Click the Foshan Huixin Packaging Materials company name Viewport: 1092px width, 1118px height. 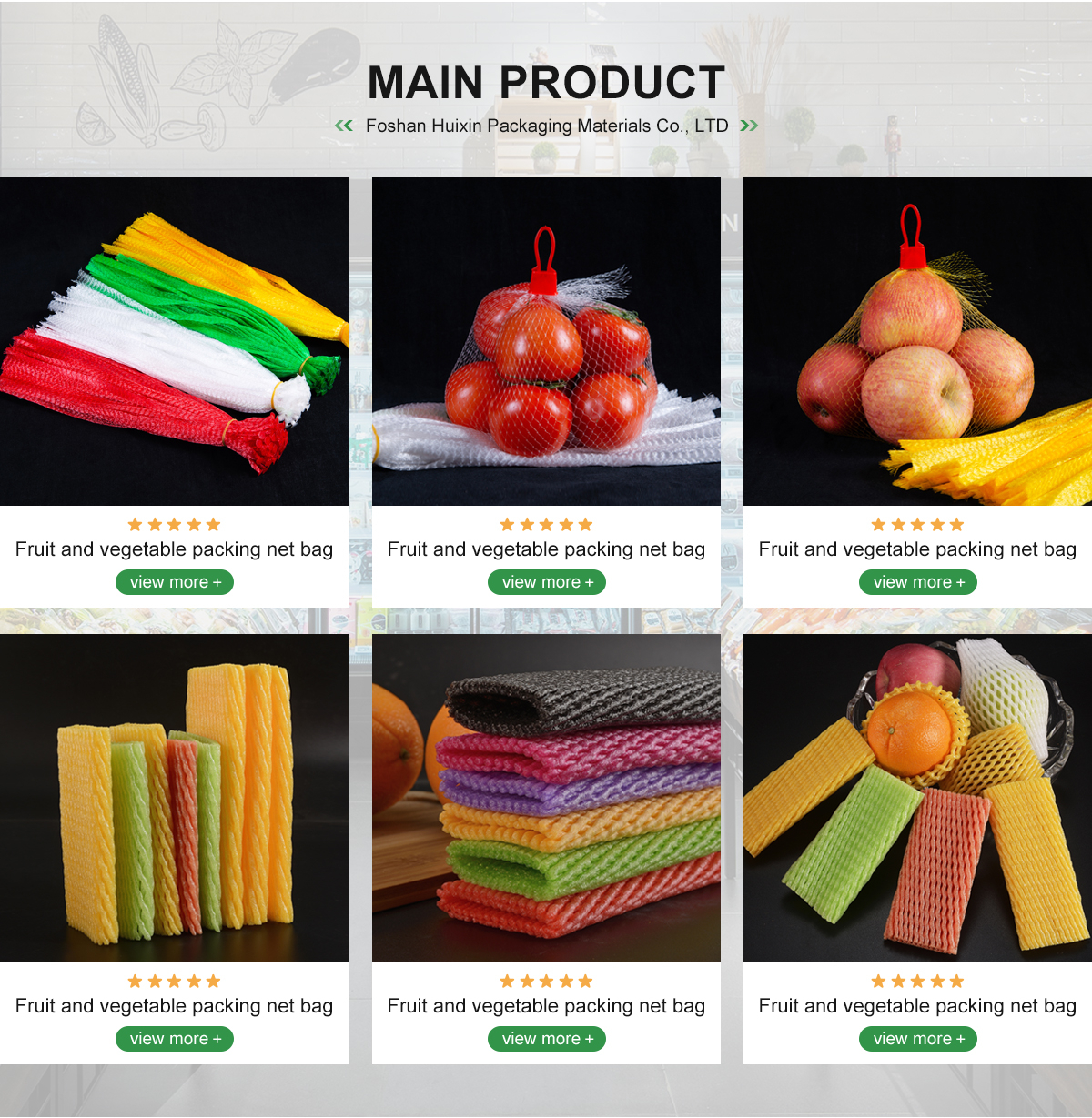[x=547, y=126]
